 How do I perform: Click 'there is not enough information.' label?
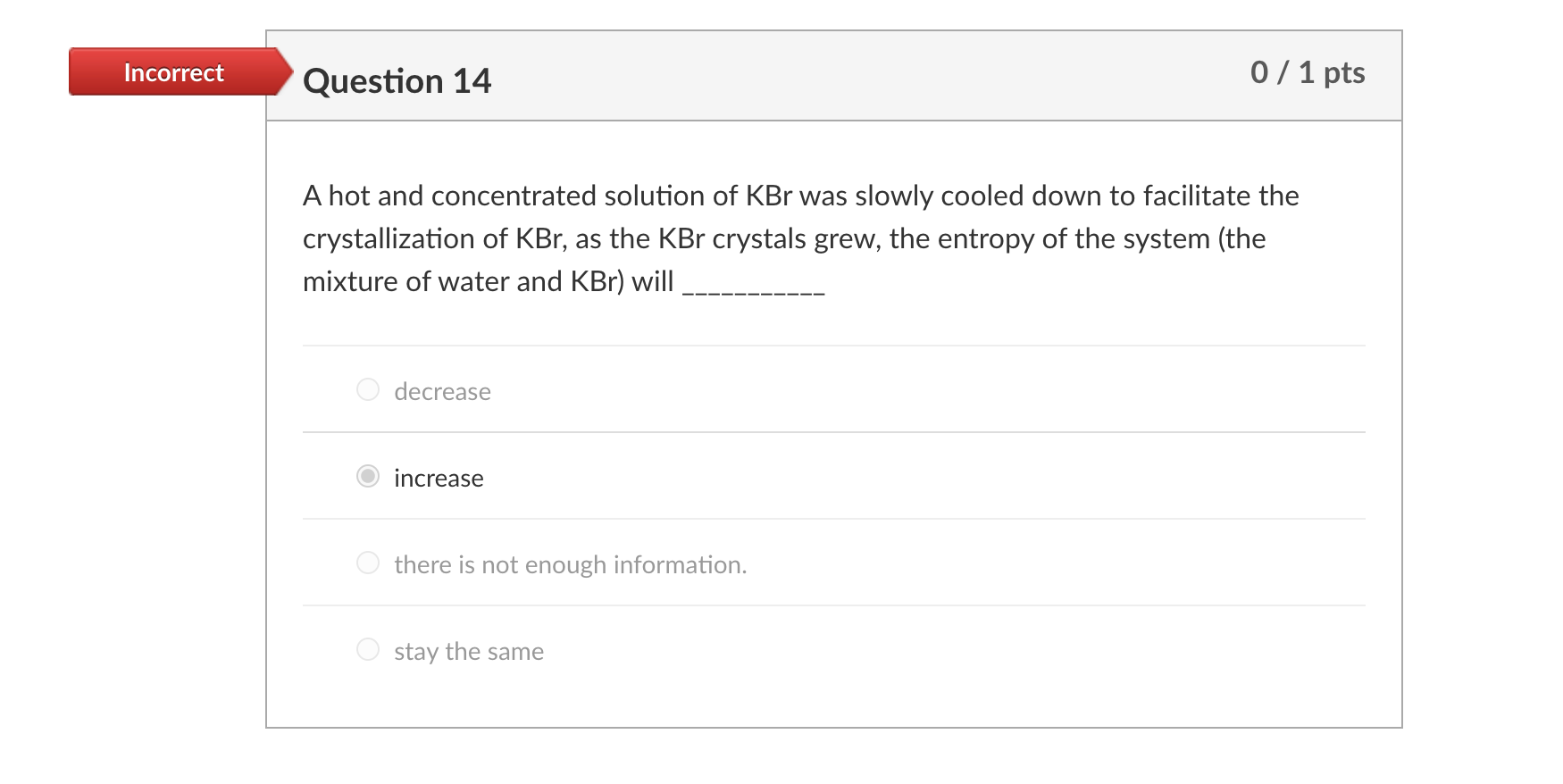click(x=570, y=564)
